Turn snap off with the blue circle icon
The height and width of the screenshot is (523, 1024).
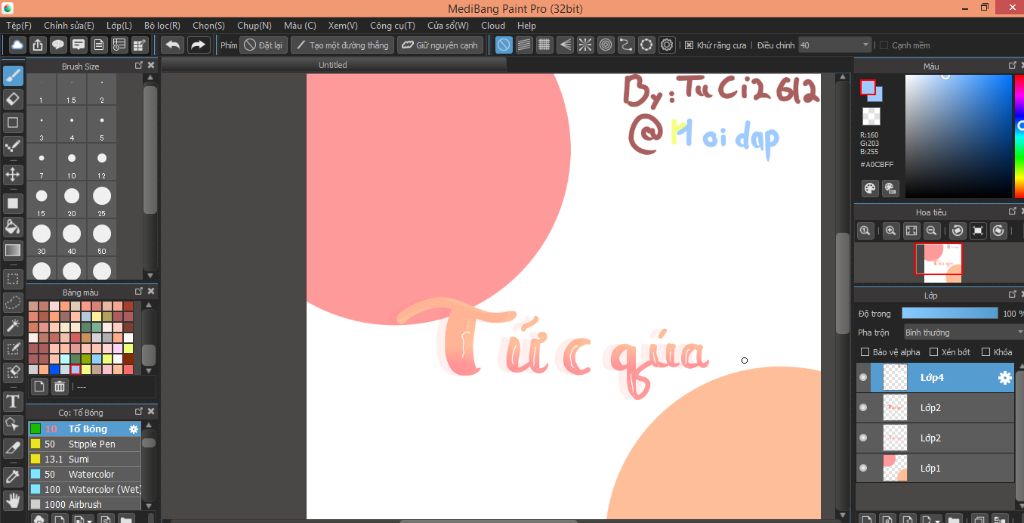(x=504, y=45)
